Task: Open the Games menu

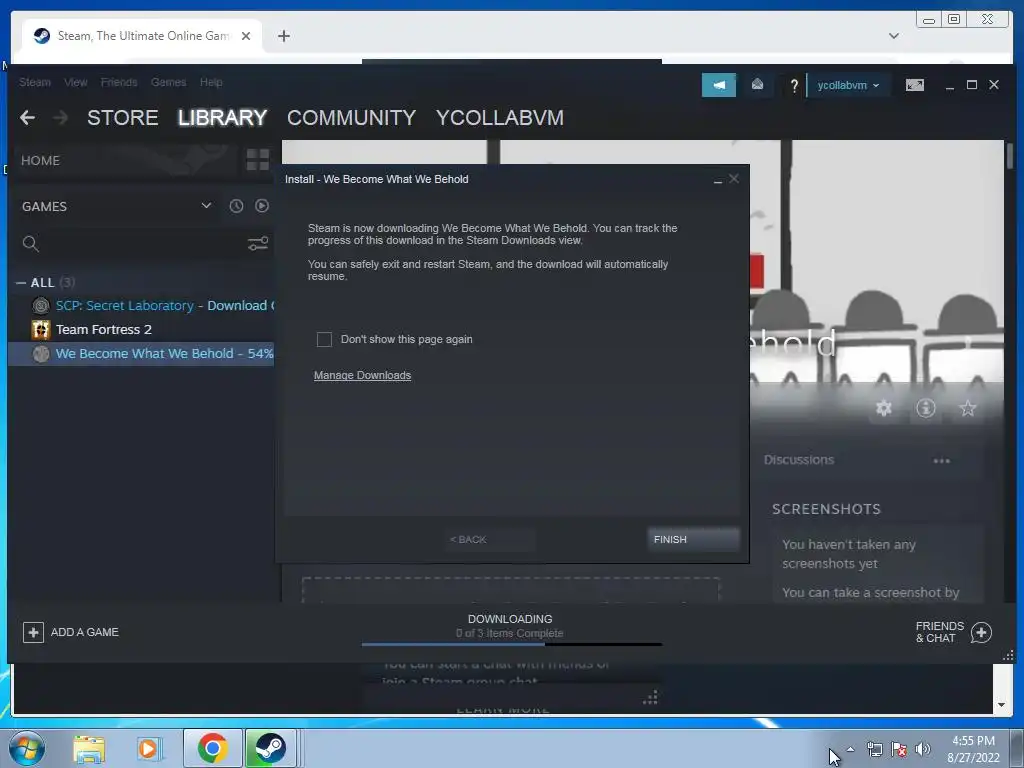Action: [x=168, y=82]
